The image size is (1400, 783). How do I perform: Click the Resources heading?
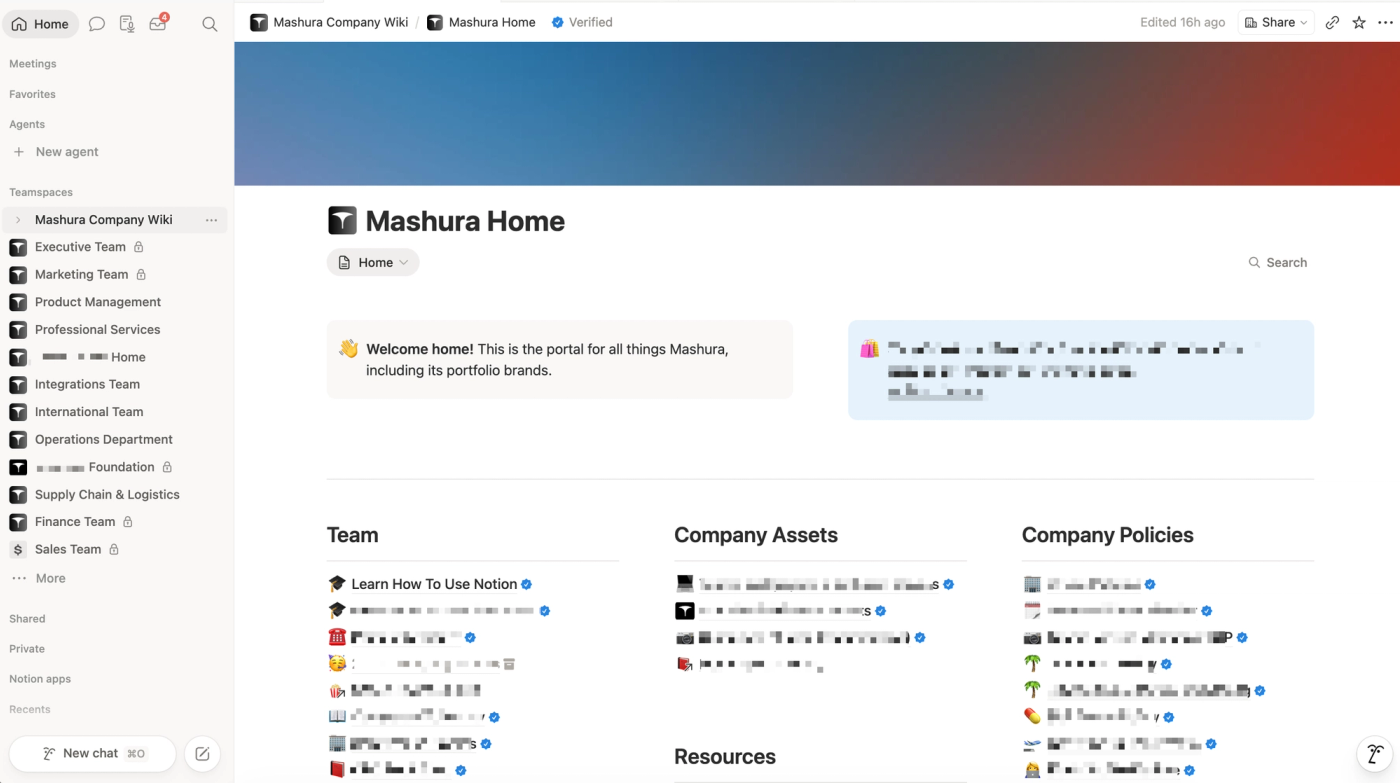click(x=725, y=757)
